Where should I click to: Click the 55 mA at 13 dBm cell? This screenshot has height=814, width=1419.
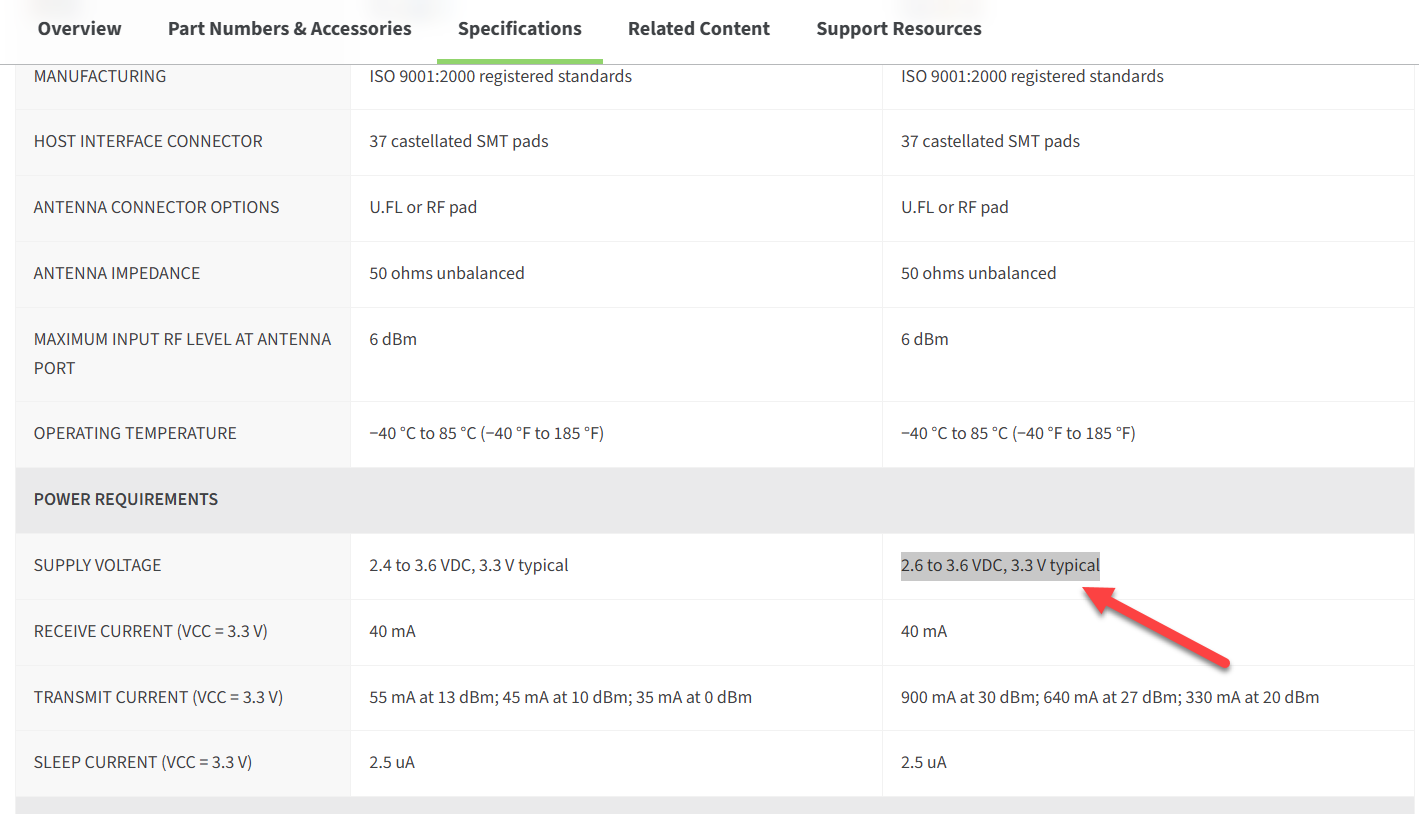560,697
